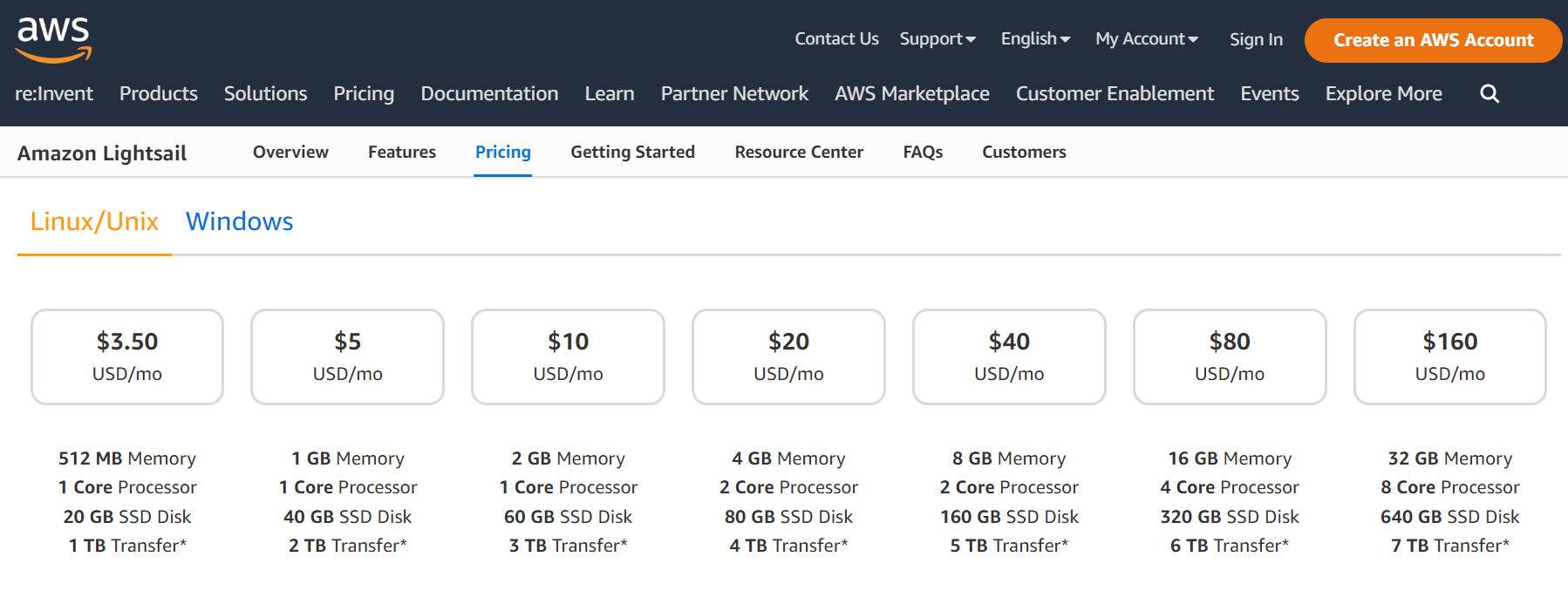Click the 16 GB Memory text
The image size is (1568, 611).
coord(1230,458)
